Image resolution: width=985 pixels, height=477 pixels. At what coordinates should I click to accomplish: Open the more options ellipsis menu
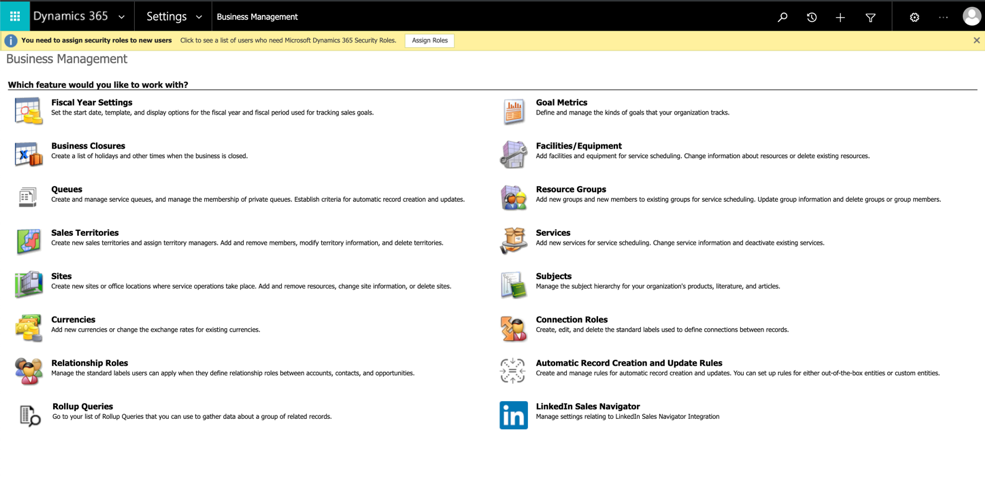point(944,18)
